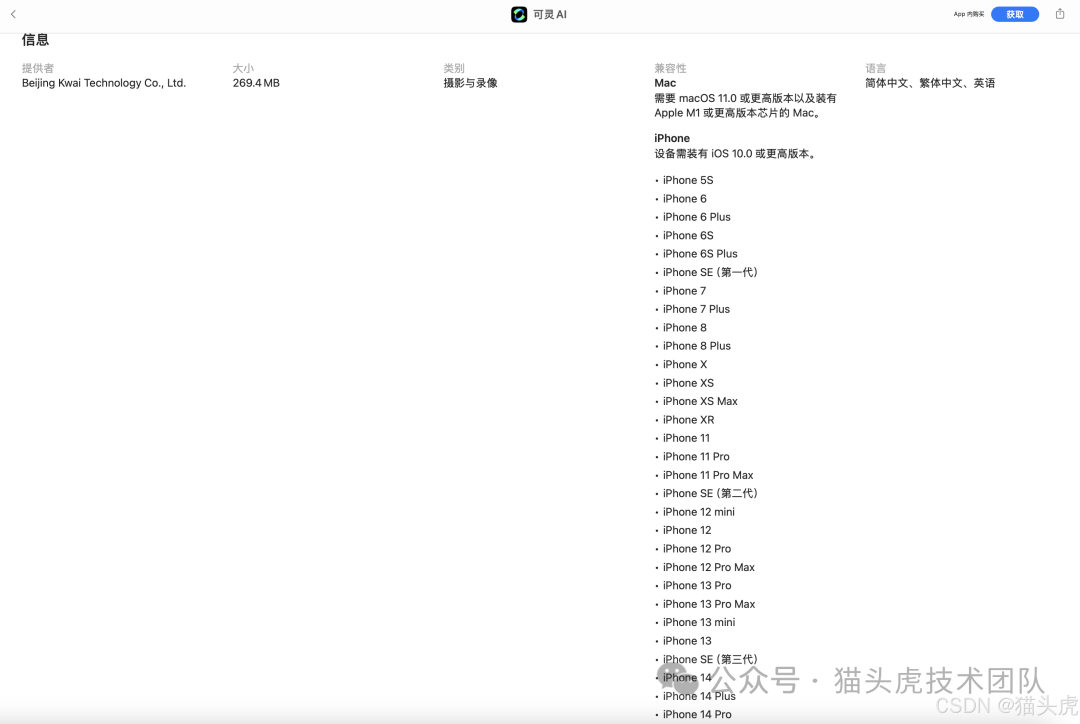Click the iPhone XR list entry

688,420
